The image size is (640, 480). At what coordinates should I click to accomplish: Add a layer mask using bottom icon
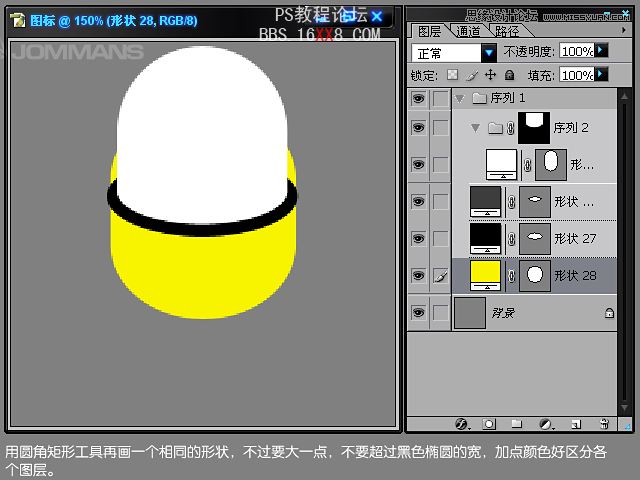(x=490, y=424)
